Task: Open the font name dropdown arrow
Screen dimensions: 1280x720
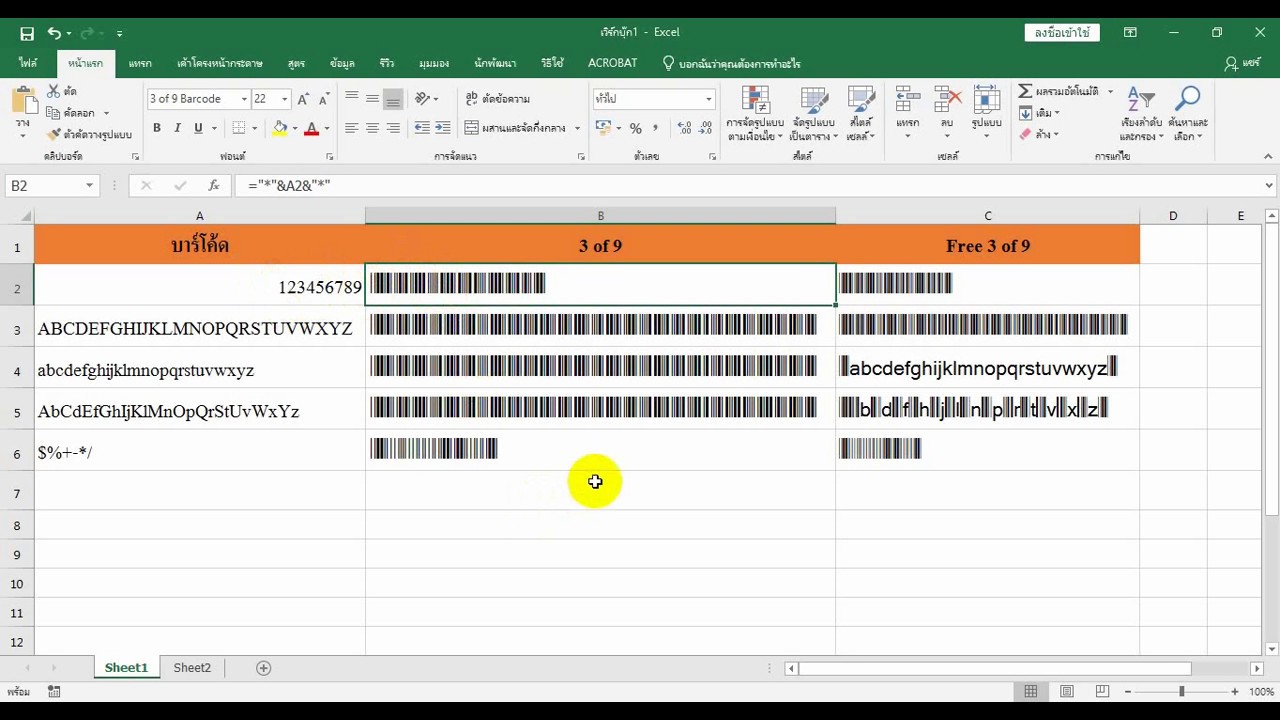Action: pos(243,99)
